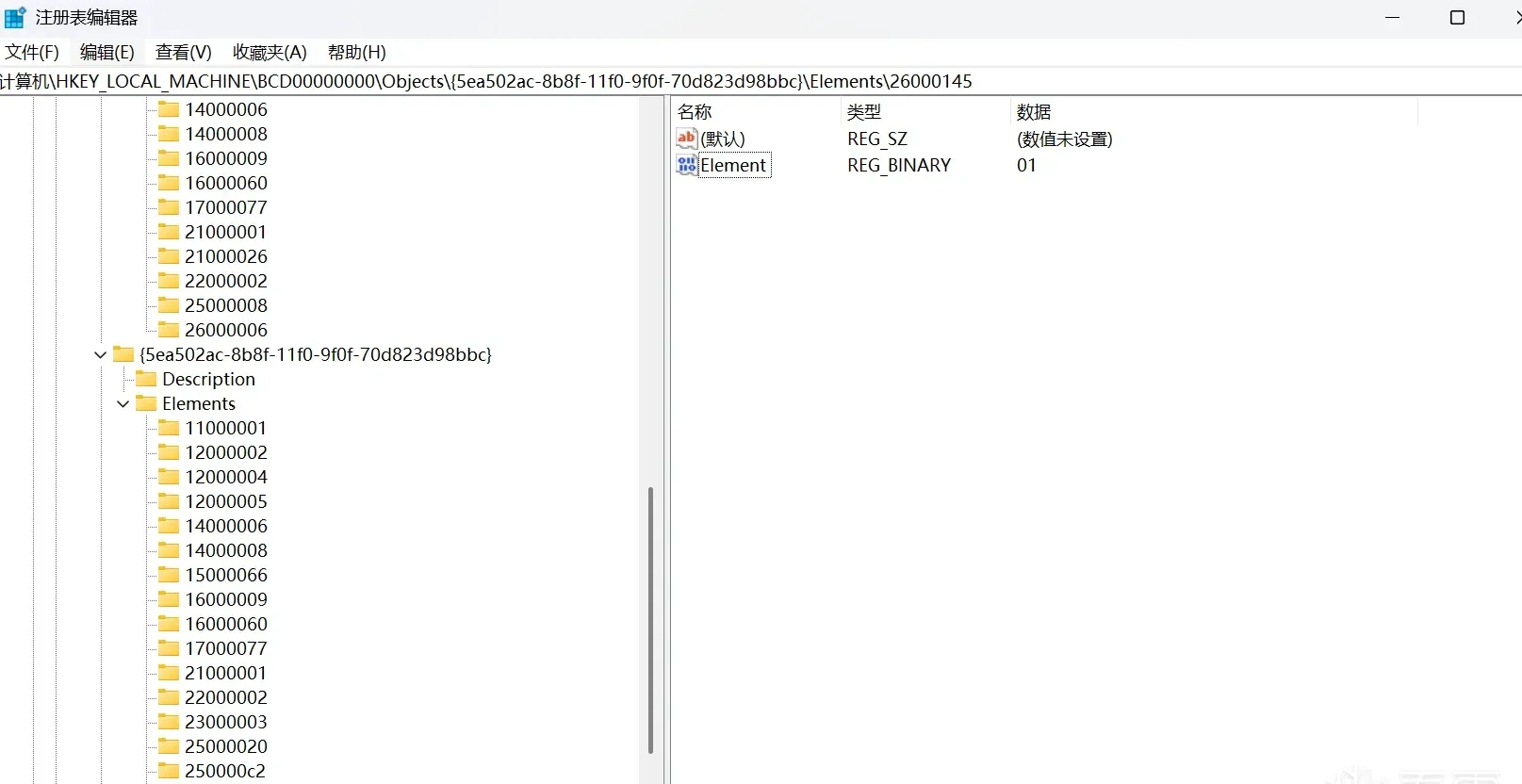Select the (默认) value name

(723, 139)
